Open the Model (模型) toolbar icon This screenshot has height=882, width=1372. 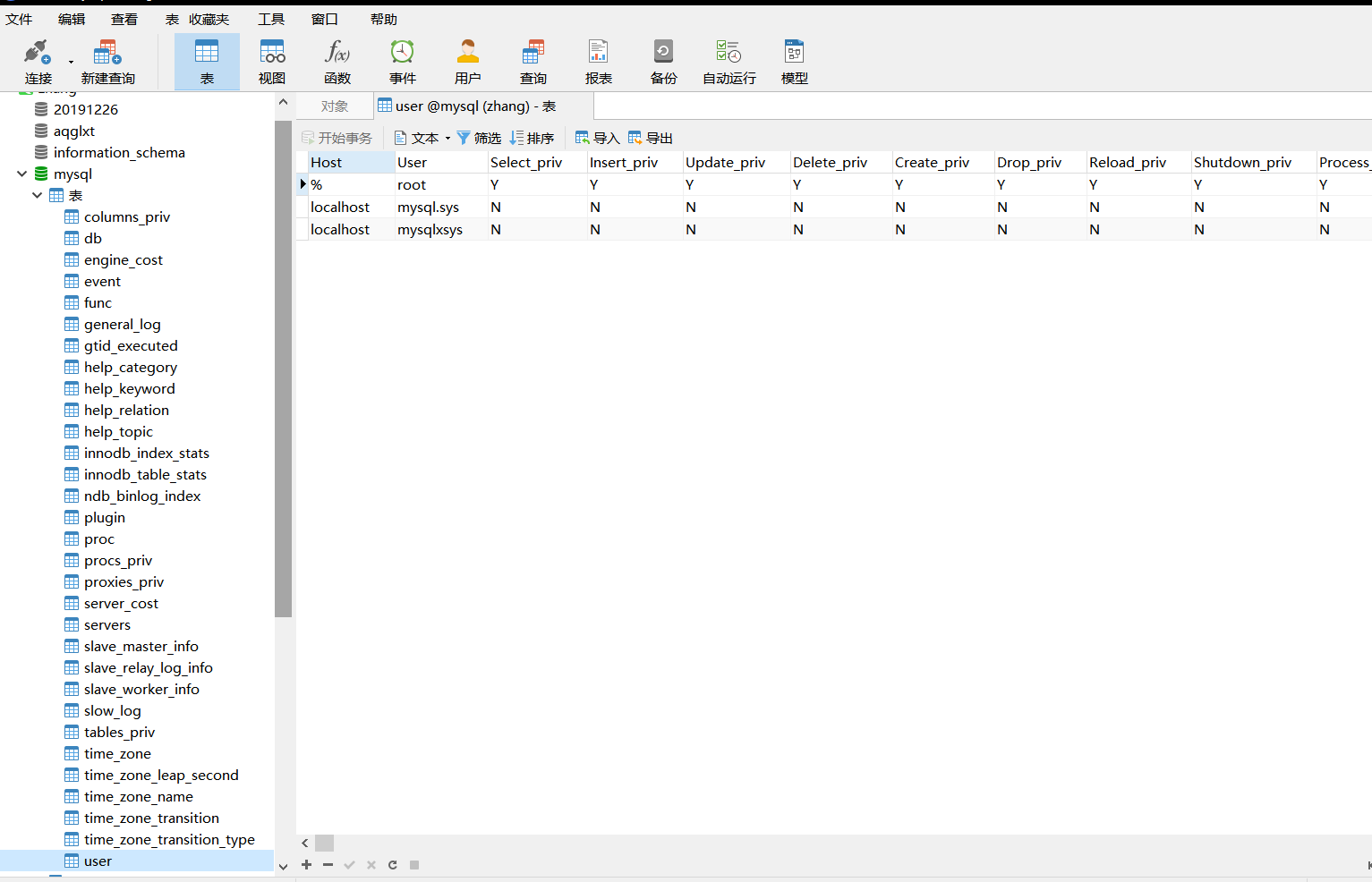coord(795,61)
